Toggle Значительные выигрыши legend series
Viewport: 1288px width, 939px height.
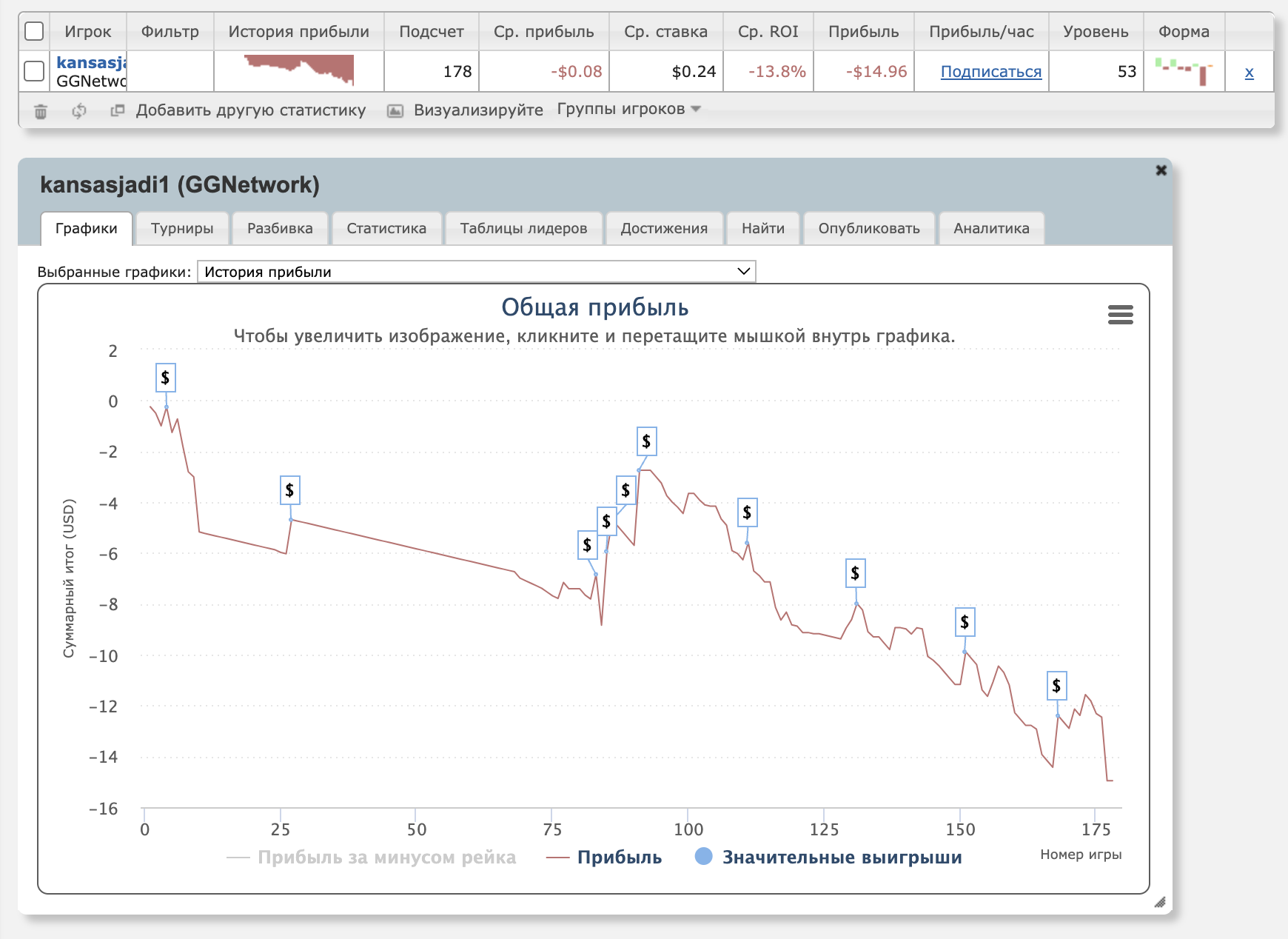pos(828,857)
